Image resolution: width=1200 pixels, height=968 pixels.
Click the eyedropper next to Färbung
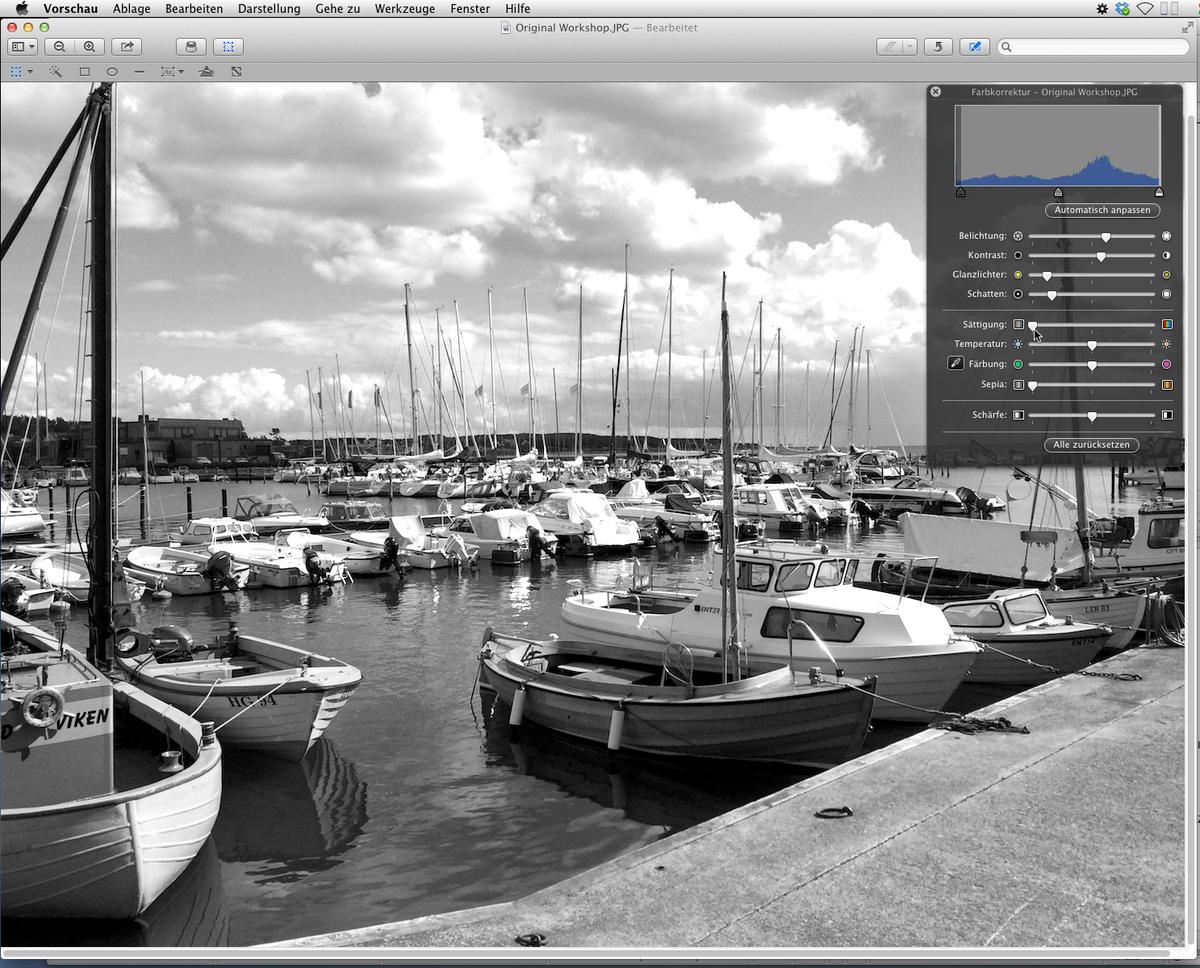(955, 364)
